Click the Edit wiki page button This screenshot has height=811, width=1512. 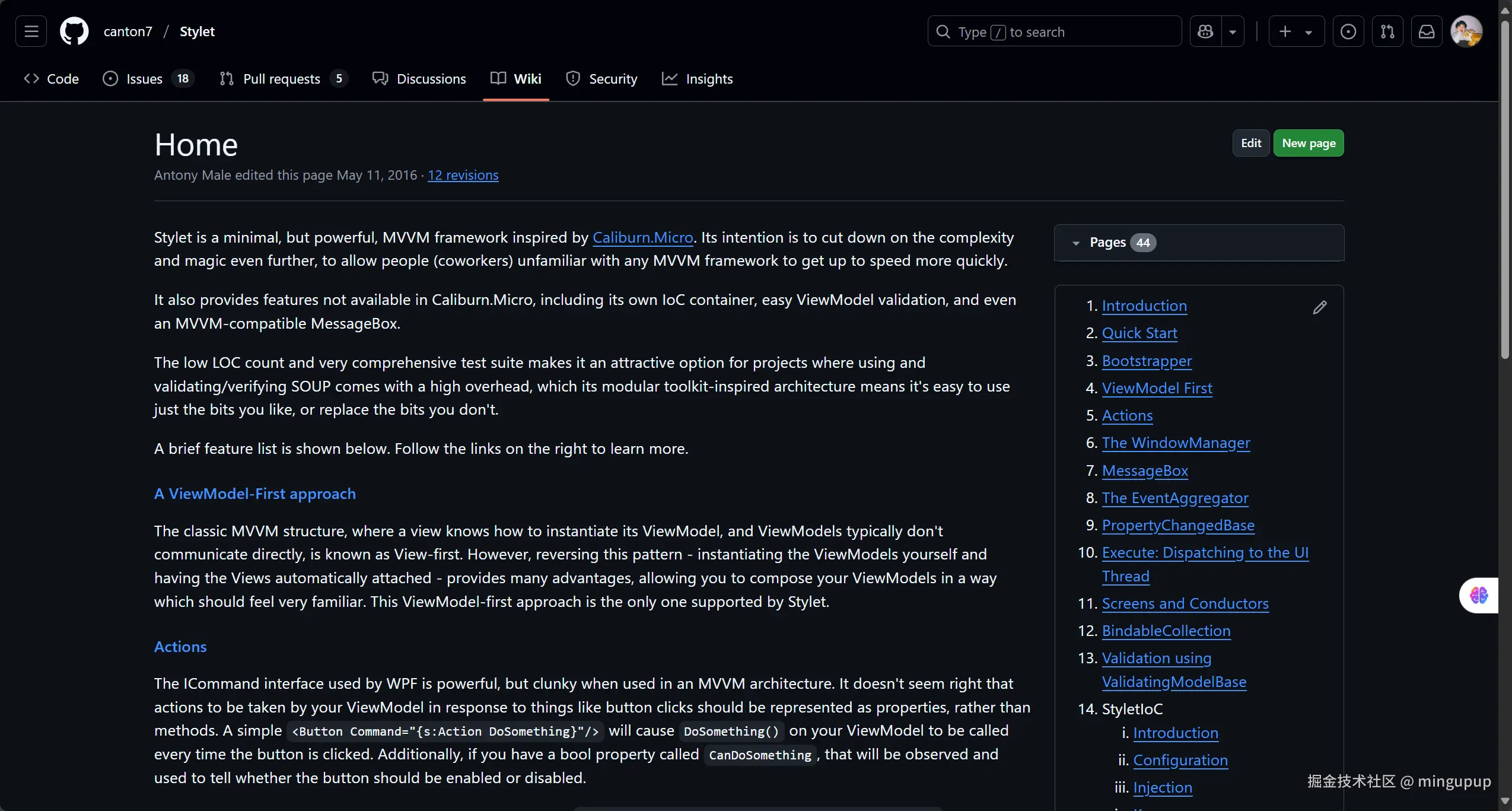1251,143
